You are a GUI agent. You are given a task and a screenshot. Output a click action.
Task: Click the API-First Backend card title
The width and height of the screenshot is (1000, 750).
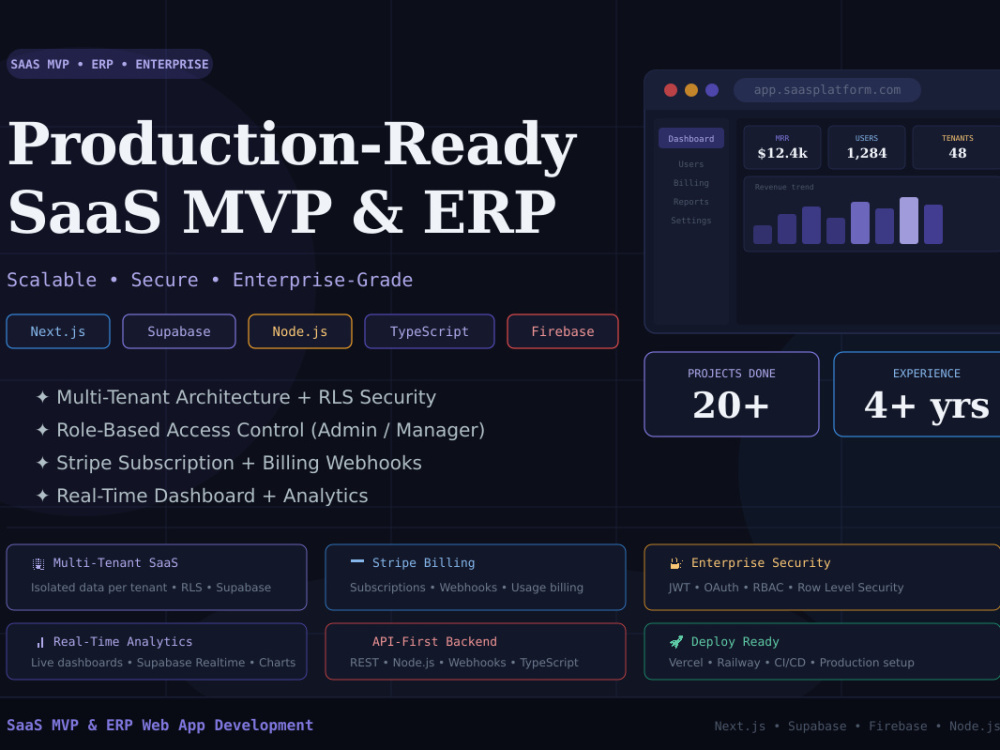point(434,642)
